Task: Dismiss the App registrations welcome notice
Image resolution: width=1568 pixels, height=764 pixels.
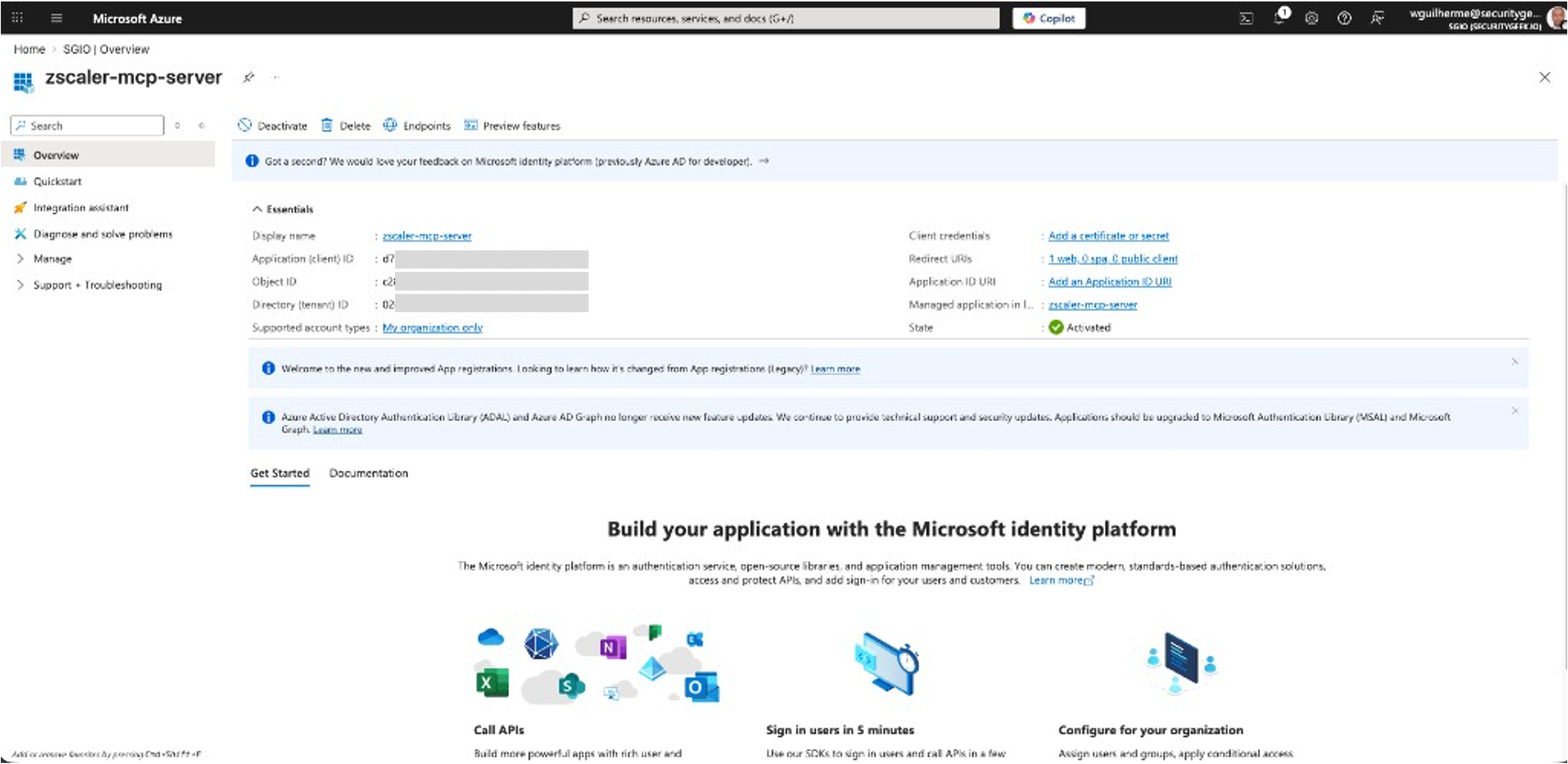Action: [x=1514, y=362]
